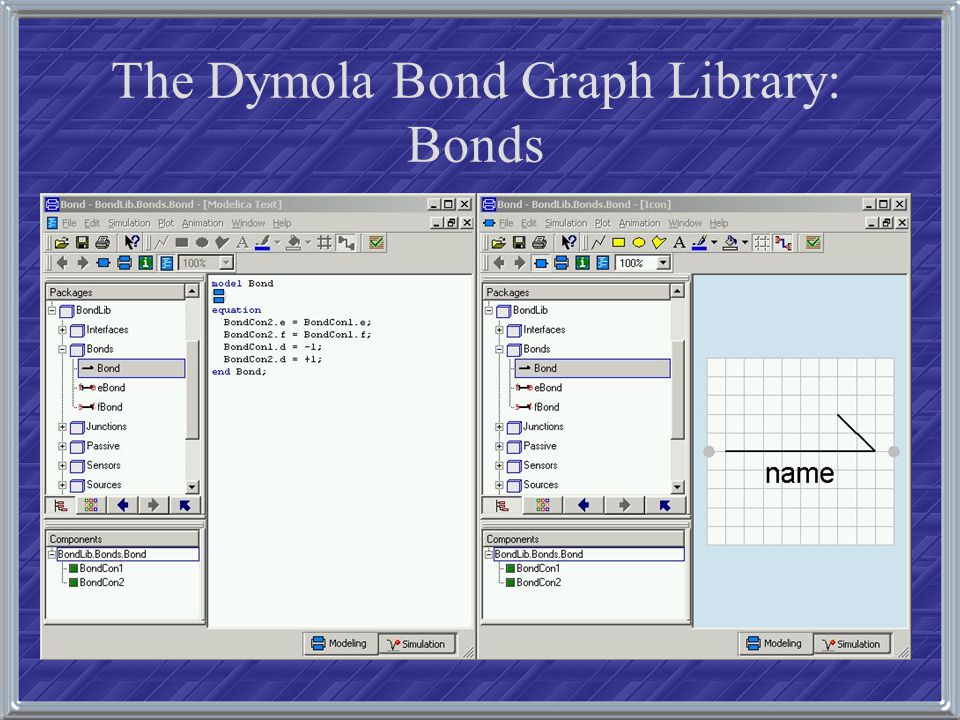Open Edit menu in right window

tap(528, 223)
